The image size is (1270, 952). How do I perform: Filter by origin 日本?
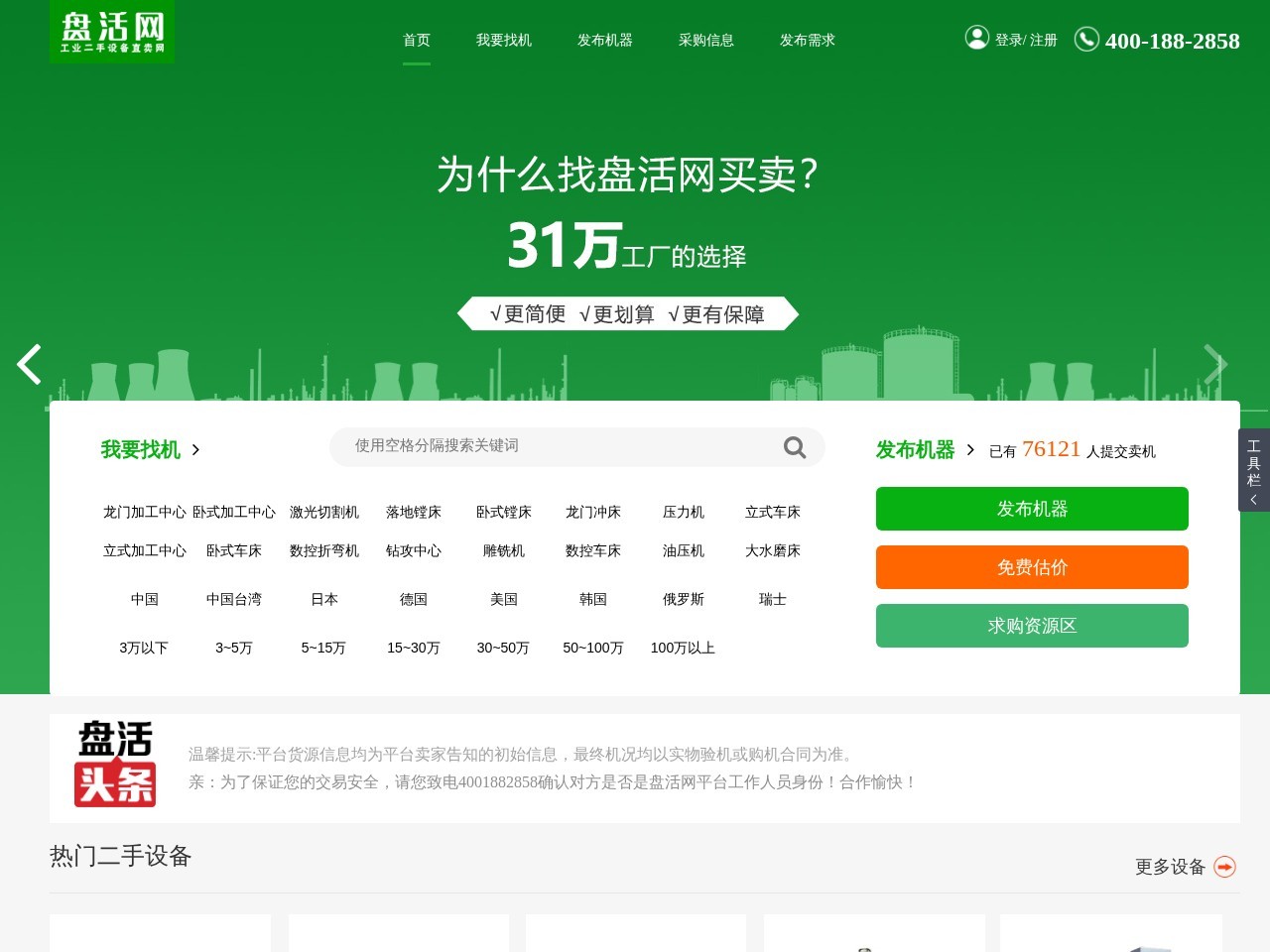coord(324,600)
